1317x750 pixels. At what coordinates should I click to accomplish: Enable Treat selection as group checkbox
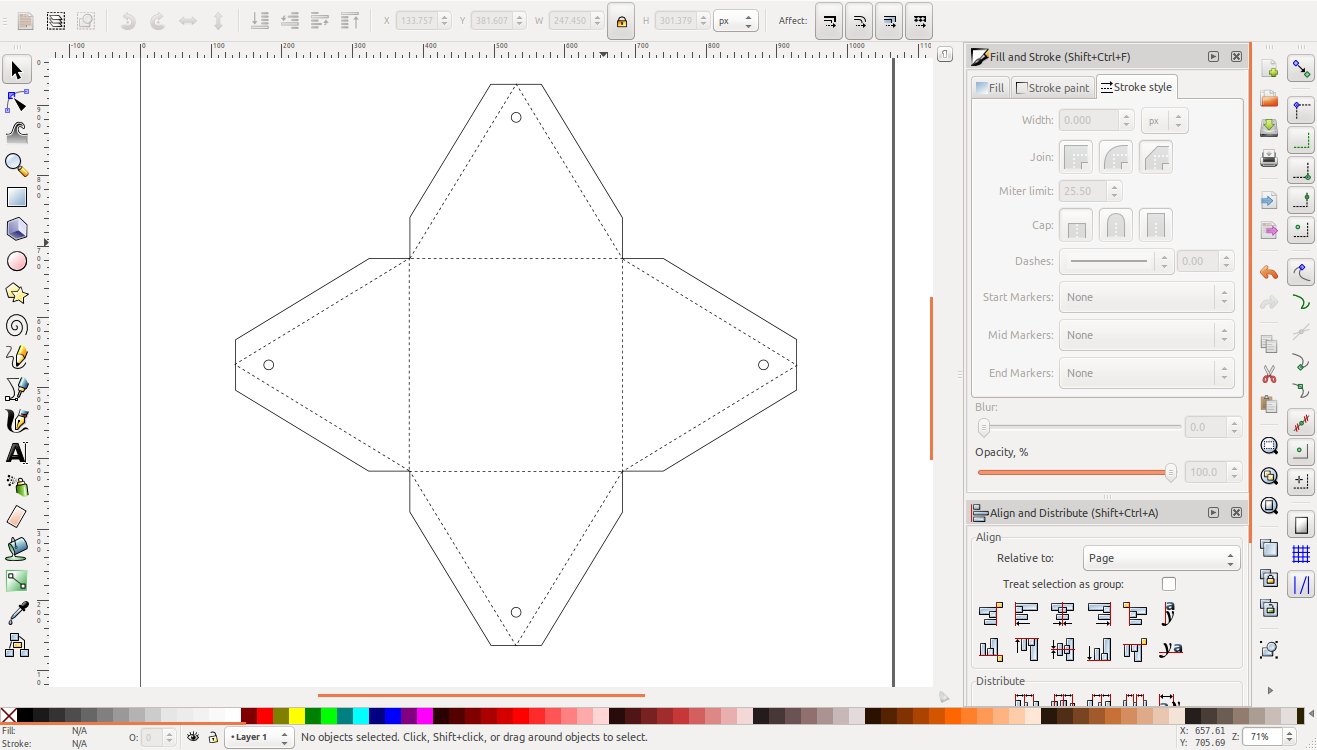pos(1169,584)
